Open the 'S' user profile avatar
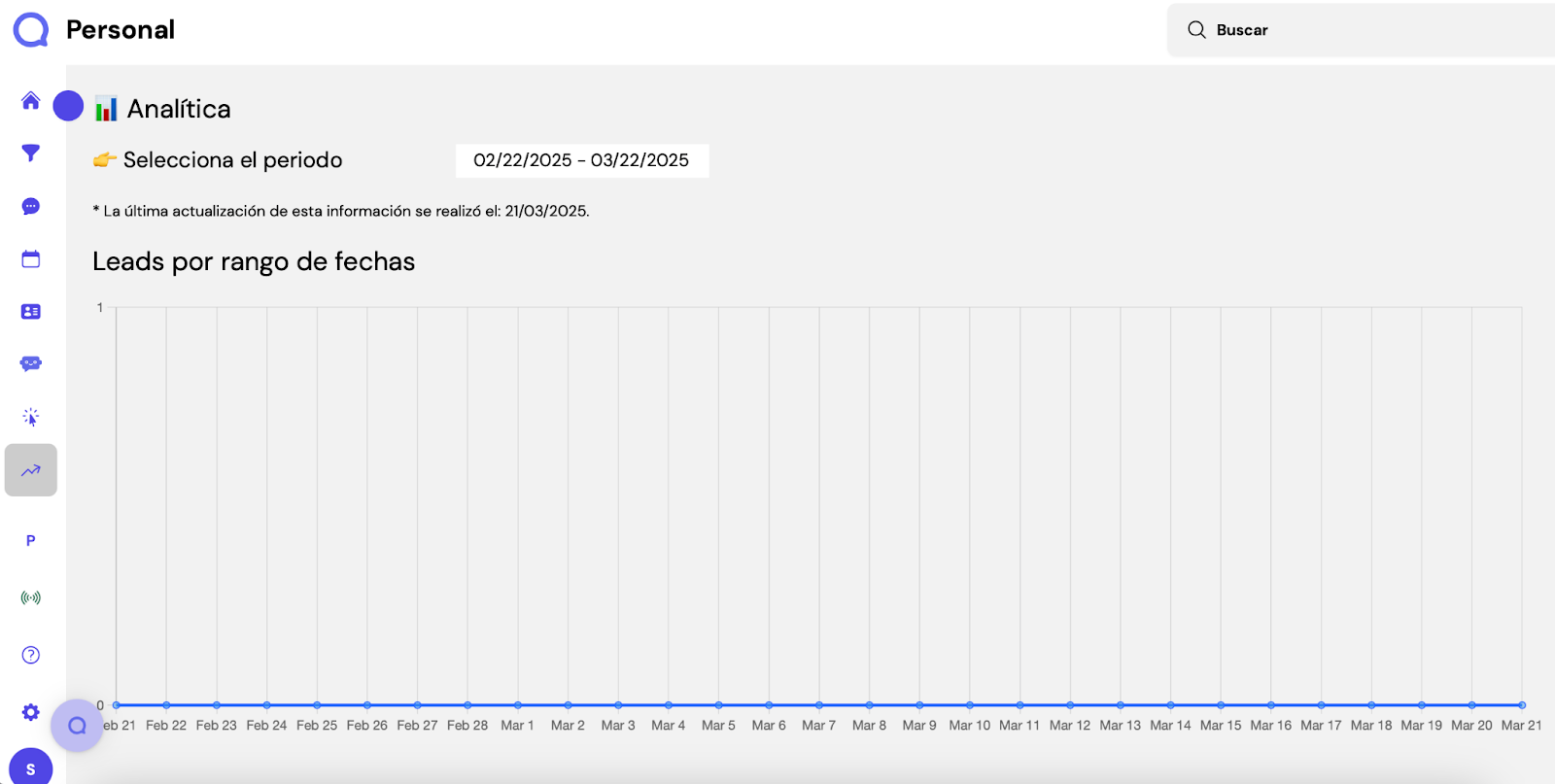Image resolution: width=1555 pixels, height=784 pixels. point(31,768)
